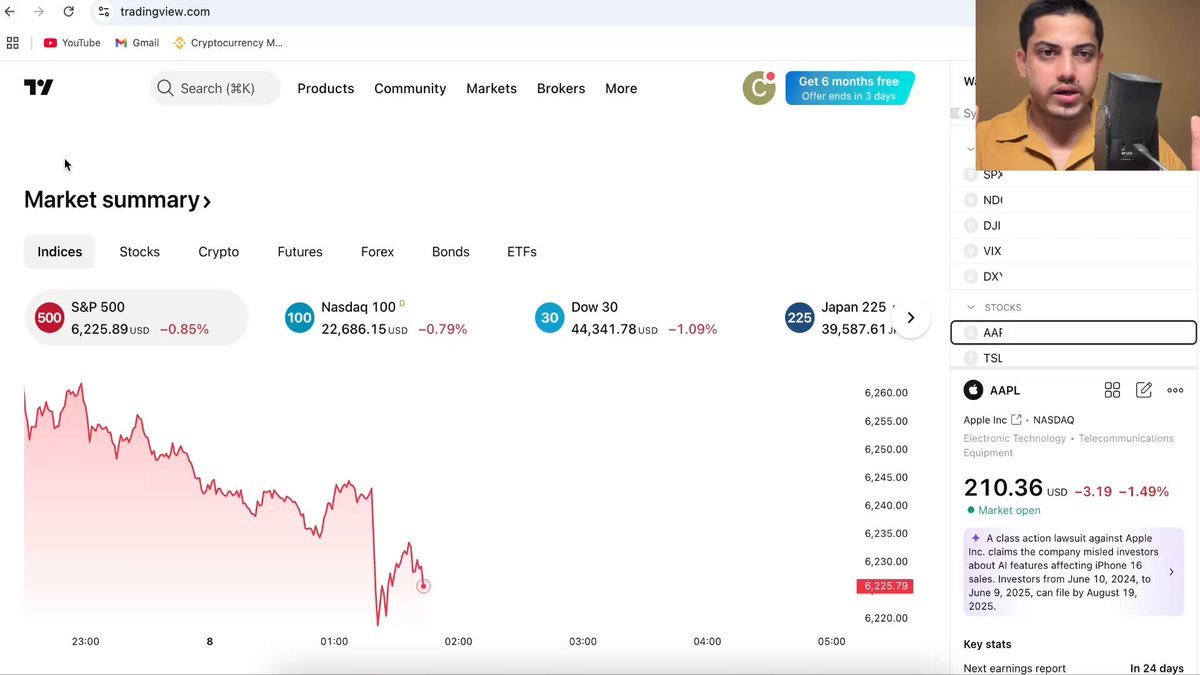The image size is (1200, 675).
Task: Switch to the Stocks tab
Action: (140, 252)
